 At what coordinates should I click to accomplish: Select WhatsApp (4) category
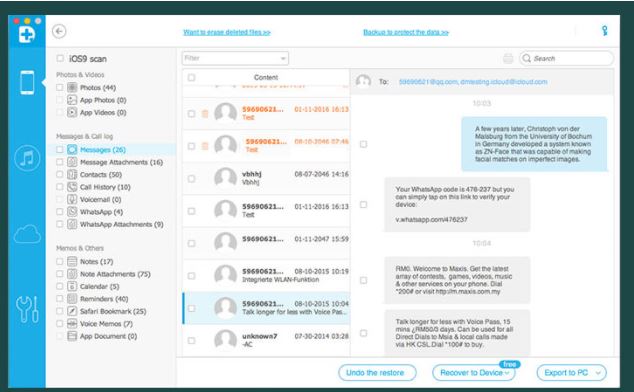(101, 212)
